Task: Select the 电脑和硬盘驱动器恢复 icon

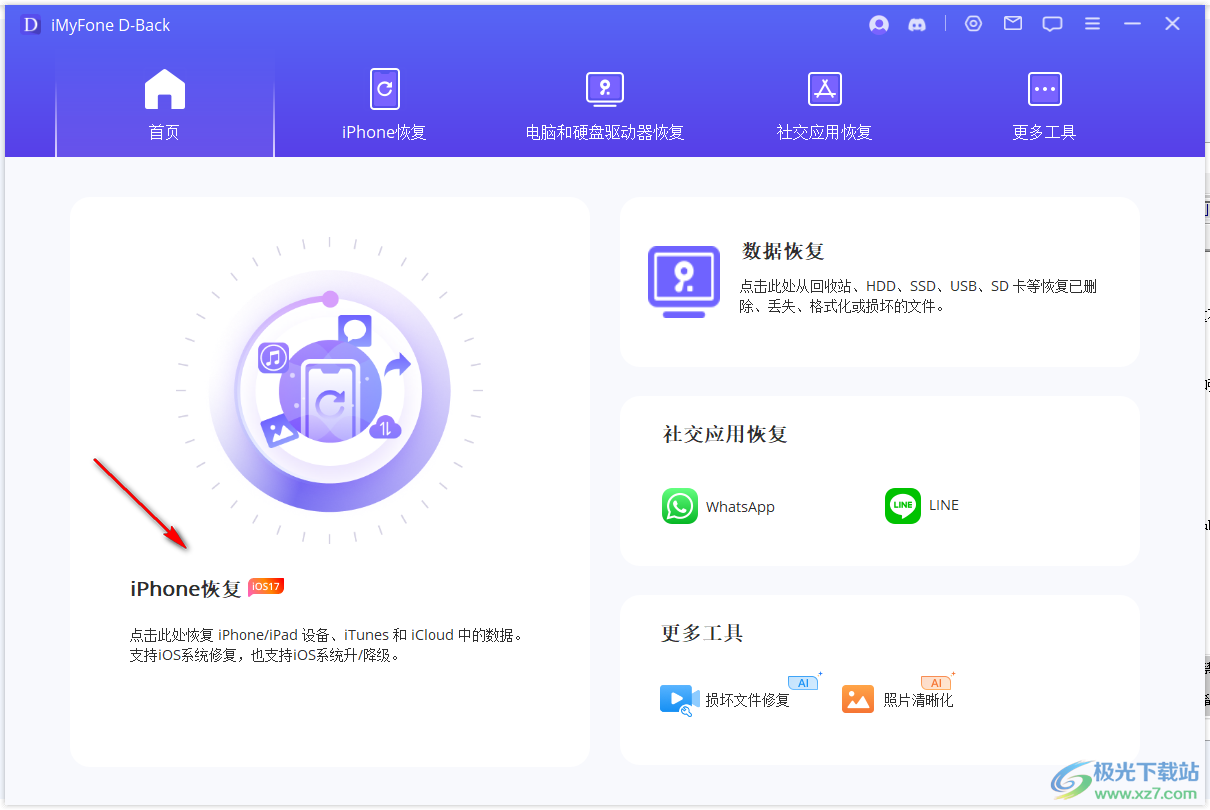Action: coord(604,89)
